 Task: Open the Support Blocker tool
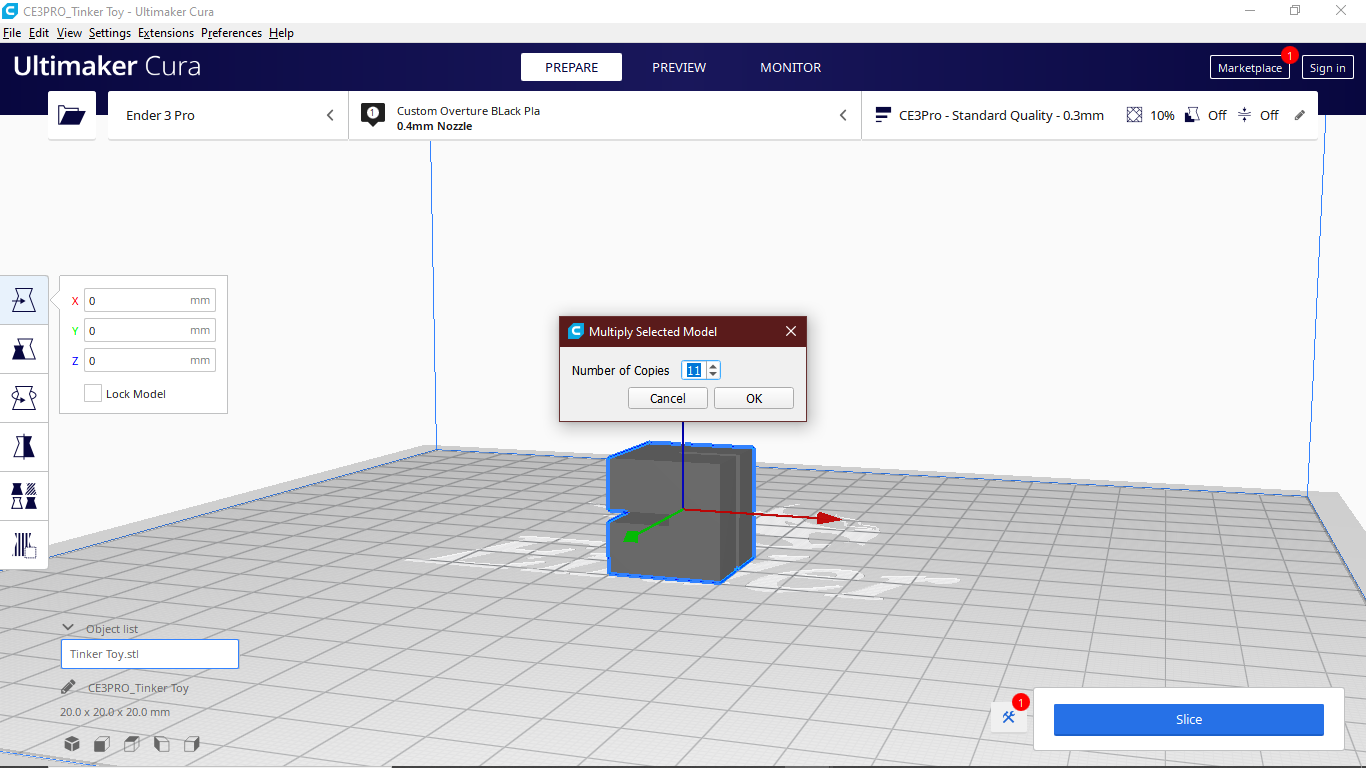(x=24, y=545)
